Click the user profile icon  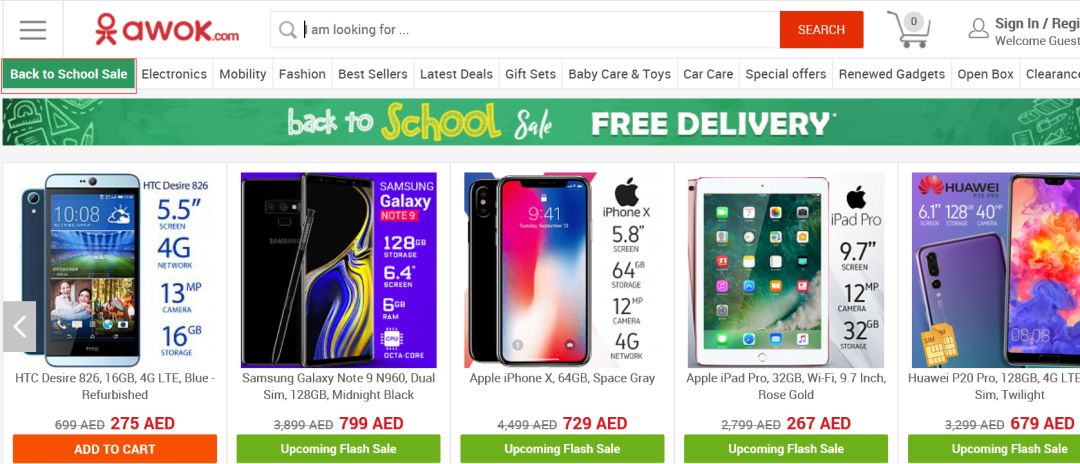coord(978,29)
